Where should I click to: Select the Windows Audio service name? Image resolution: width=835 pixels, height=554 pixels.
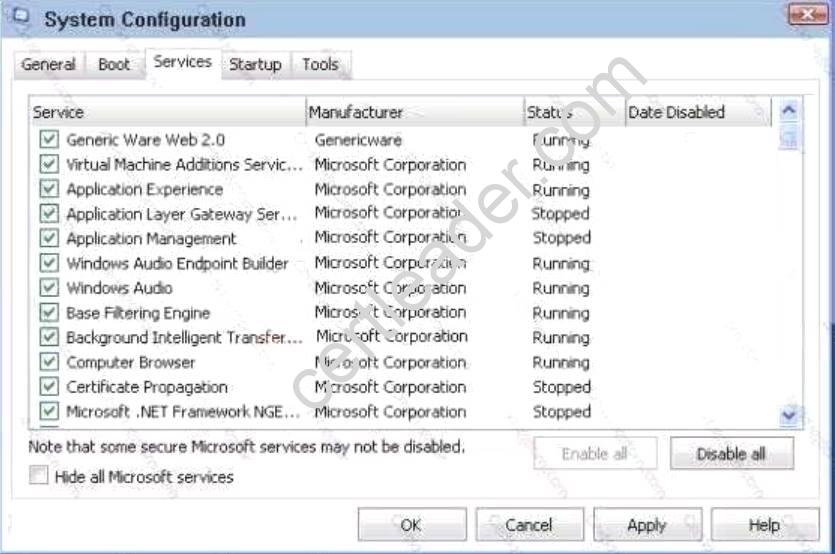tap(119, 288)
